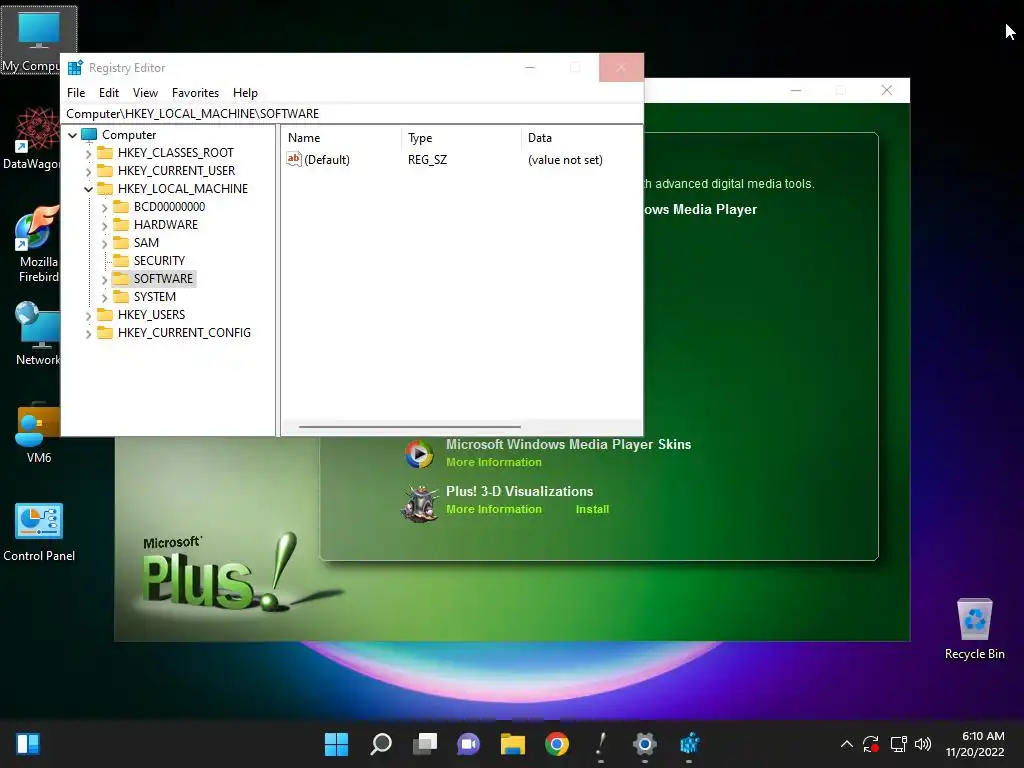
Task: Click the Windows Media Player Skins icon
Action: tap(419, 453)
